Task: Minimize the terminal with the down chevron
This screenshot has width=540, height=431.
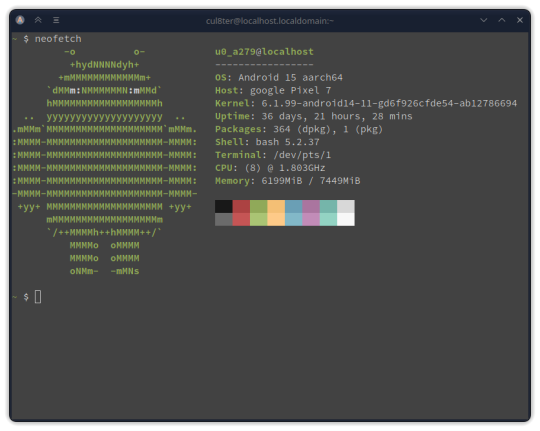Action: (x=484, y=20)
